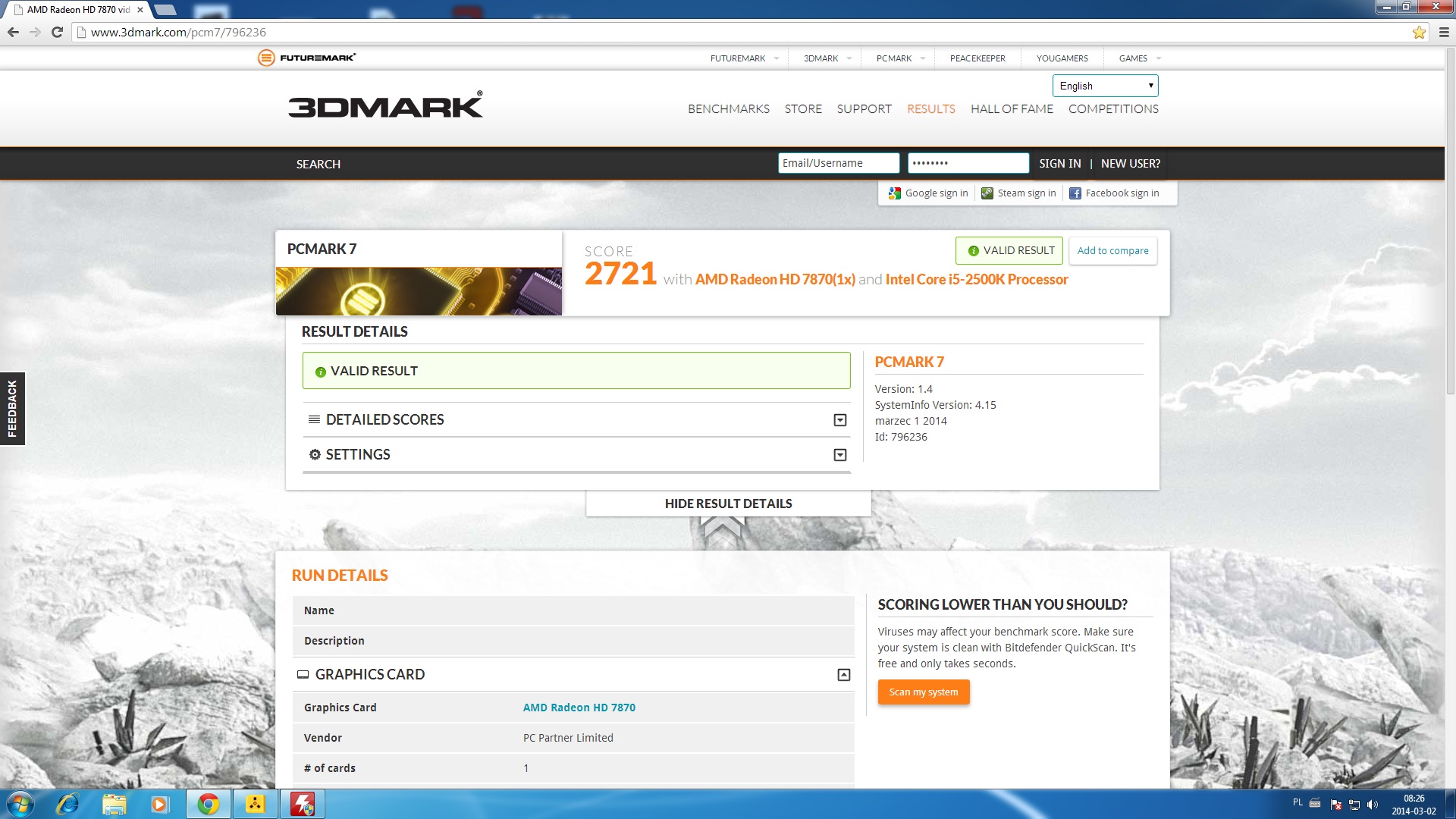Click the Steam sign in icon
Viewport: 1456px width, 819px height.
tap(987, 193)
